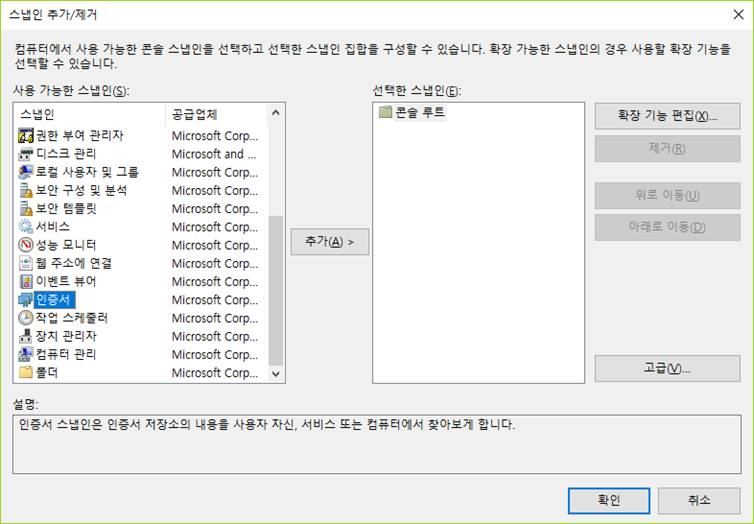Select the 작업 스케줄러 clock icon
Screen dimensions: 754x524
25,318
